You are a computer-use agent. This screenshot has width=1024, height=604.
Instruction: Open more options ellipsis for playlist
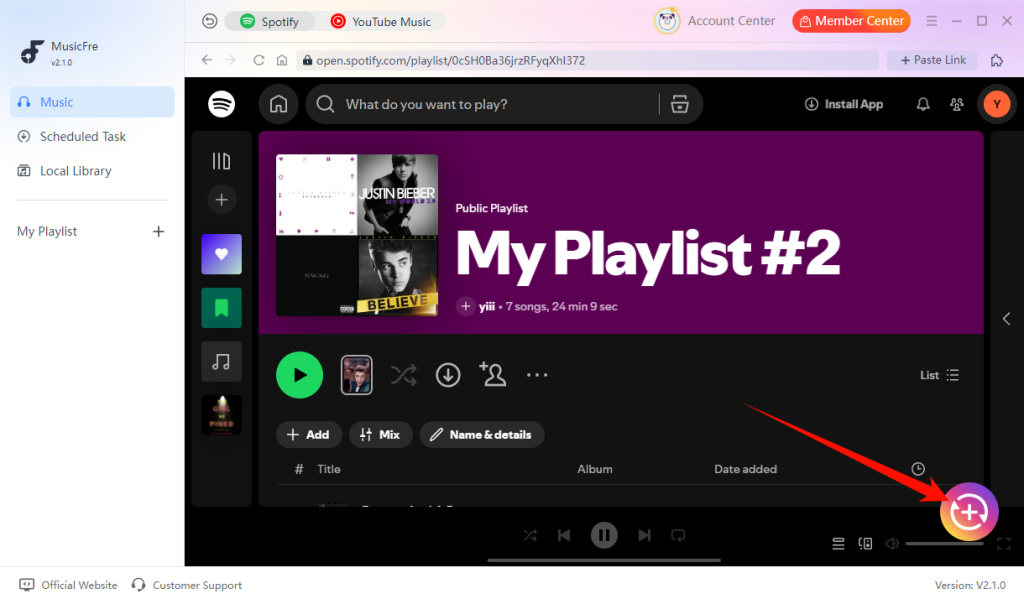point(537,375)
